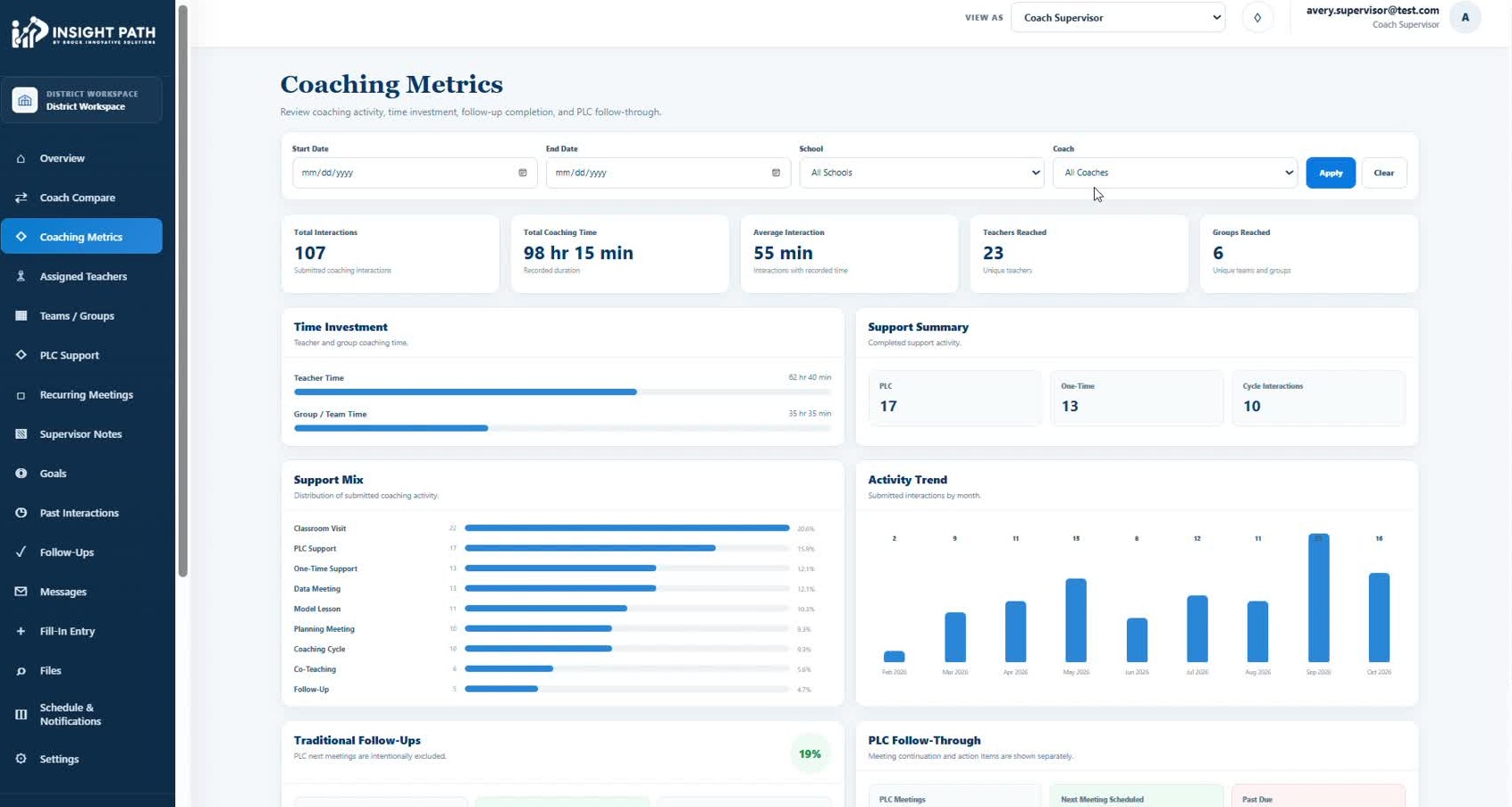Click the One-Time 13 summary tile
The image size is (1512, 807).
(x=1136, y=398)
